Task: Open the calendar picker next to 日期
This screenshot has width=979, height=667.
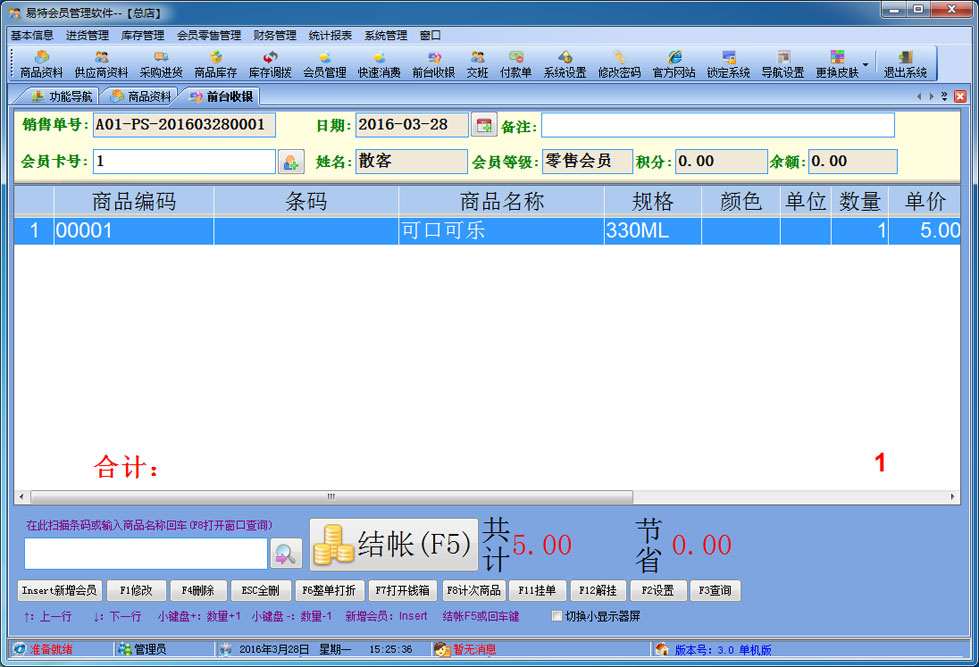Action: click(x=484, y=125)
